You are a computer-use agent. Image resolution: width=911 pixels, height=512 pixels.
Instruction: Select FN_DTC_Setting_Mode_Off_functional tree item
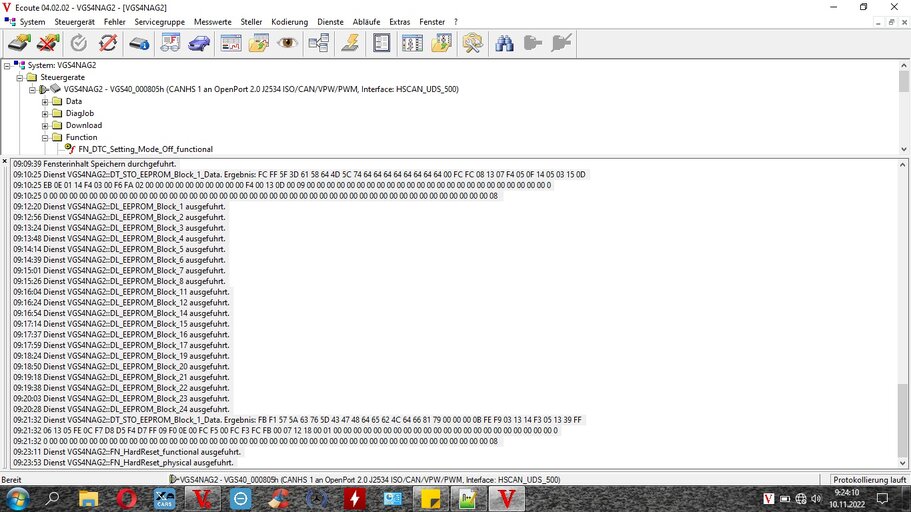pyautogui.click(x=145, y=149)
